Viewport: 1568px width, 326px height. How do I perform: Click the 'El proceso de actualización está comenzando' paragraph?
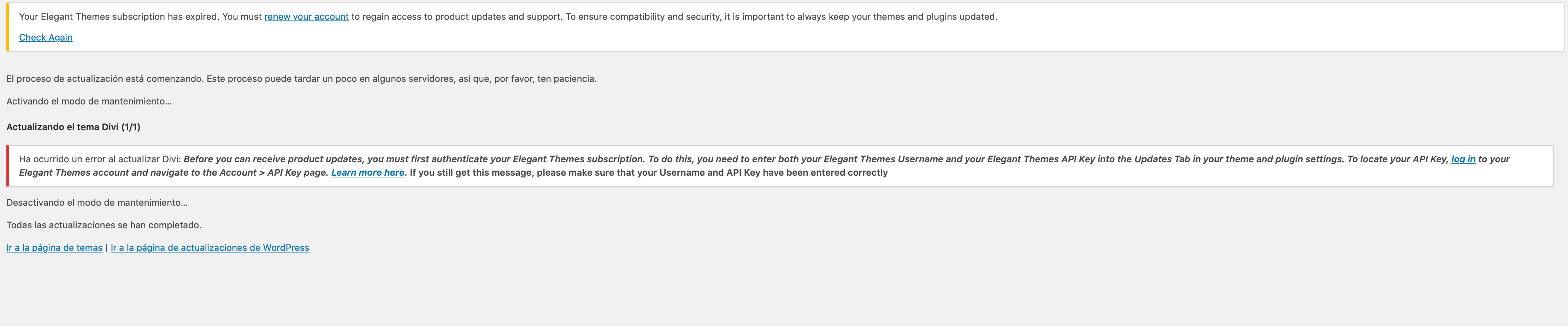(x=301, y=78)
